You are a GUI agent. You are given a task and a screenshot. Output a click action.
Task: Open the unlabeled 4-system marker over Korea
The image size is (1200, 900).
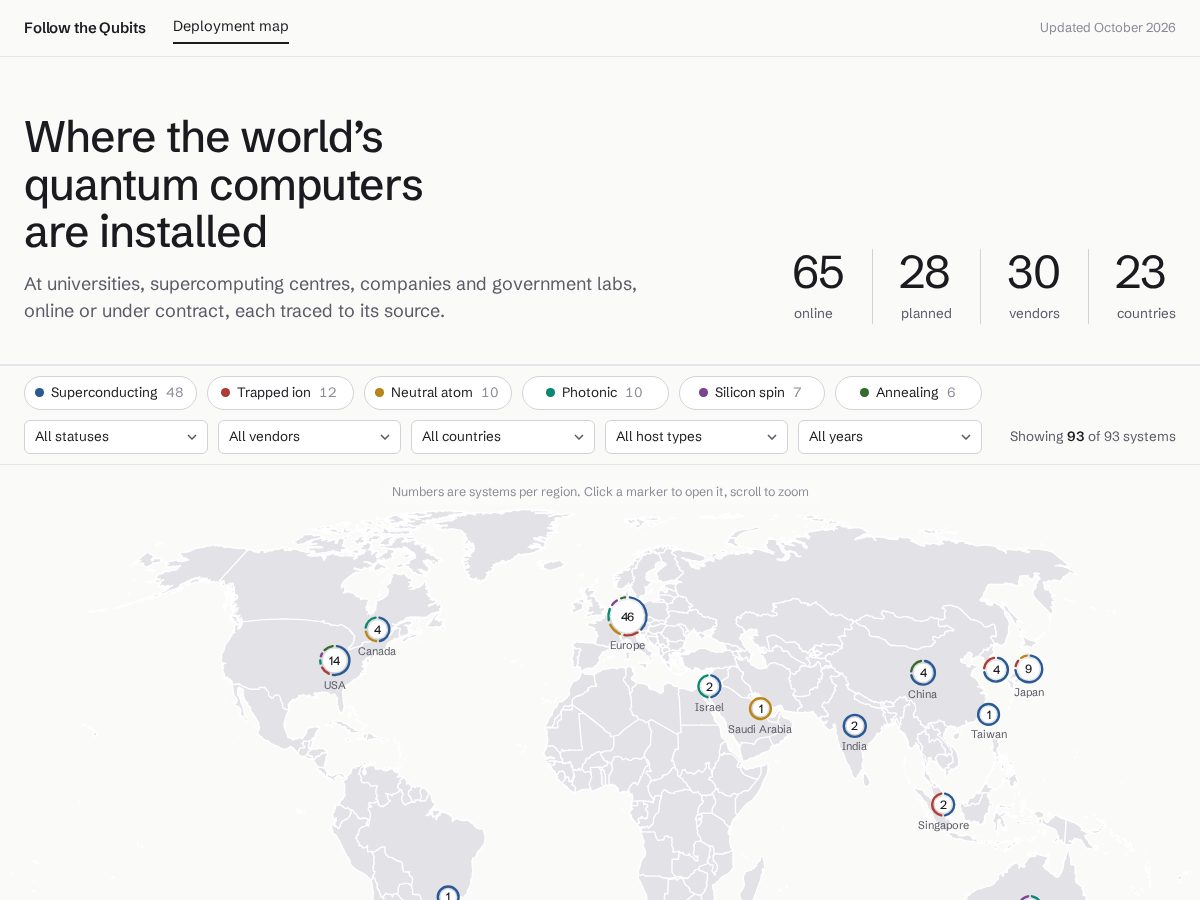(x=996, y=670)
